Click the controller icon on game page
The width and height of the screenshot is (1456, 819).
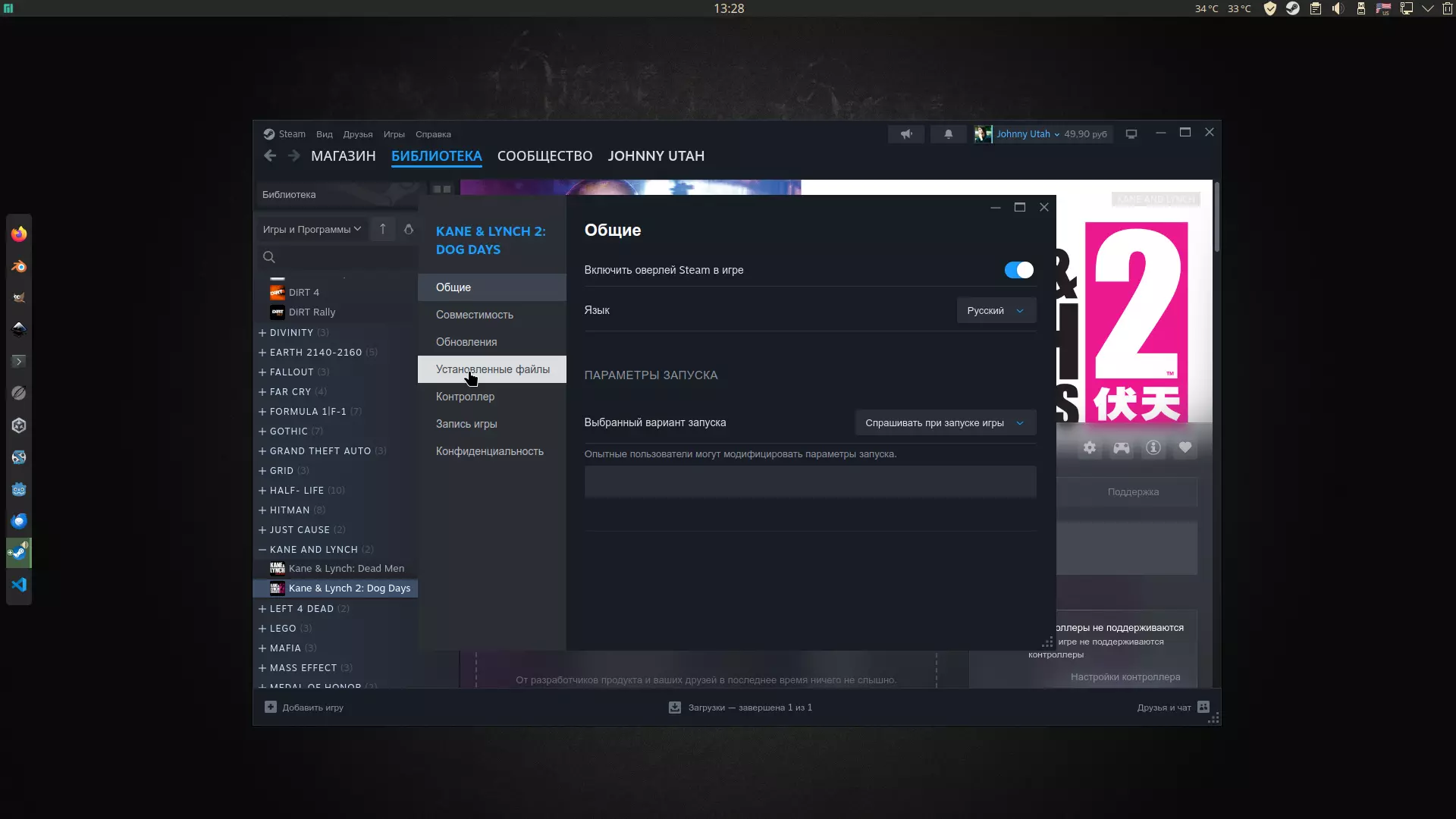tap(1122, 447)
